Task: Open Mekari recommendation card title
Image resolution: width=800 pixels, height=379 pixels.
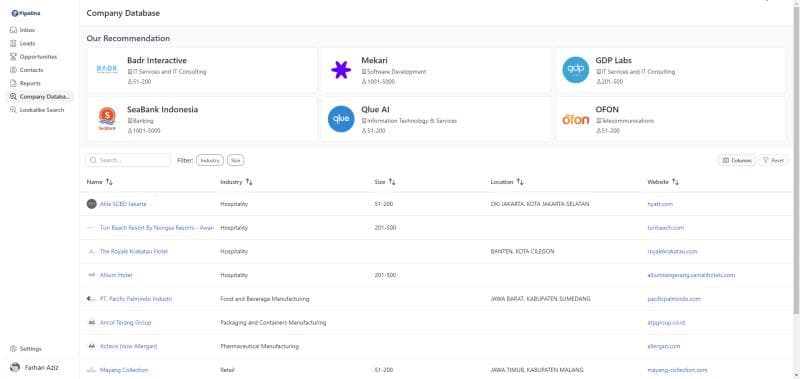Action: point(374,60)
